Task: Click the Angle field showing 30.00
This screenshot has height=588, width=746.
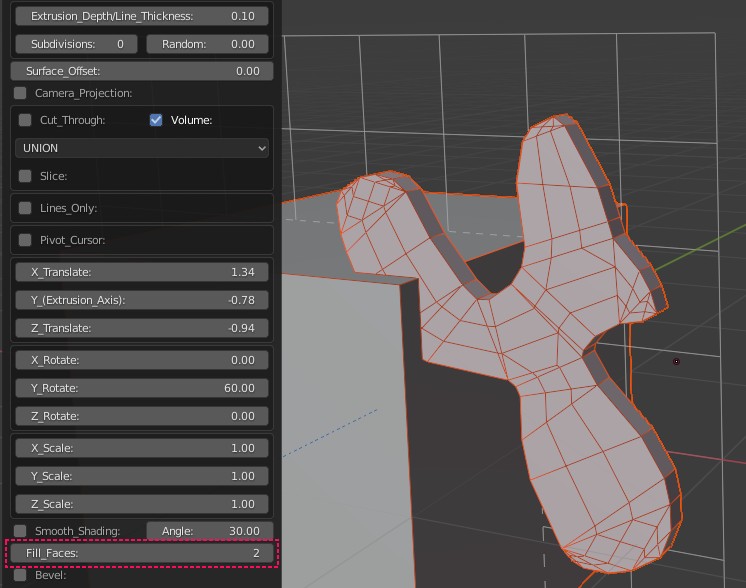Action: (208, 531)
